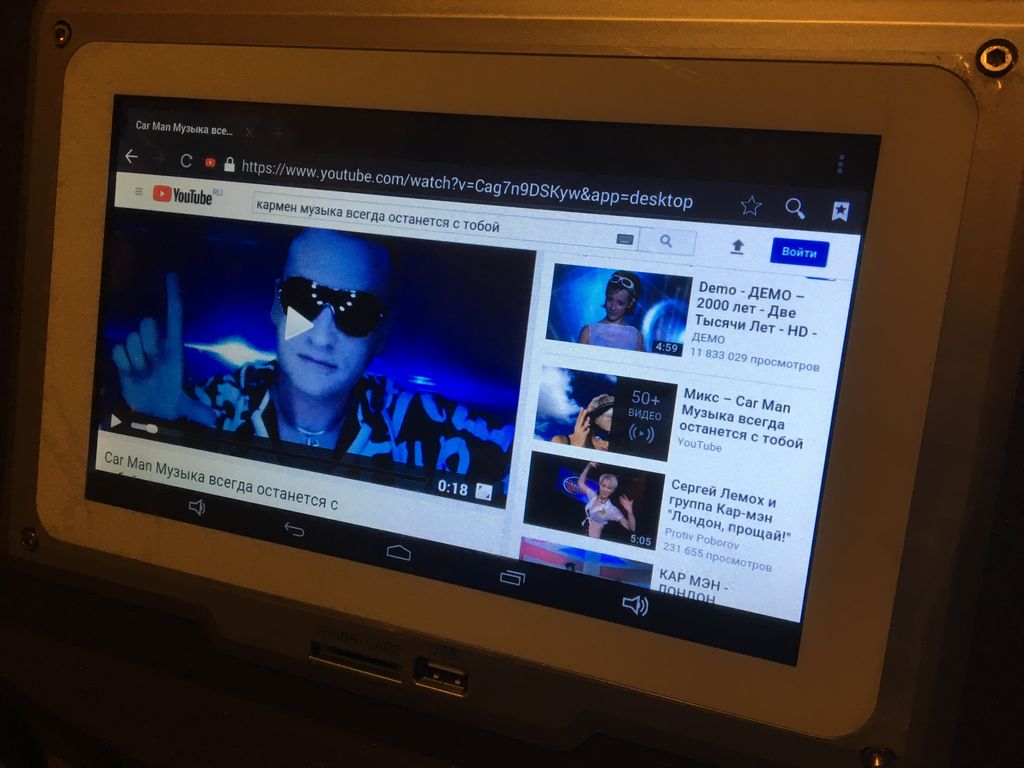Tap the Android recent apps button
Image resolution: width=1024 pixels, height=768 pixels.
512,577
